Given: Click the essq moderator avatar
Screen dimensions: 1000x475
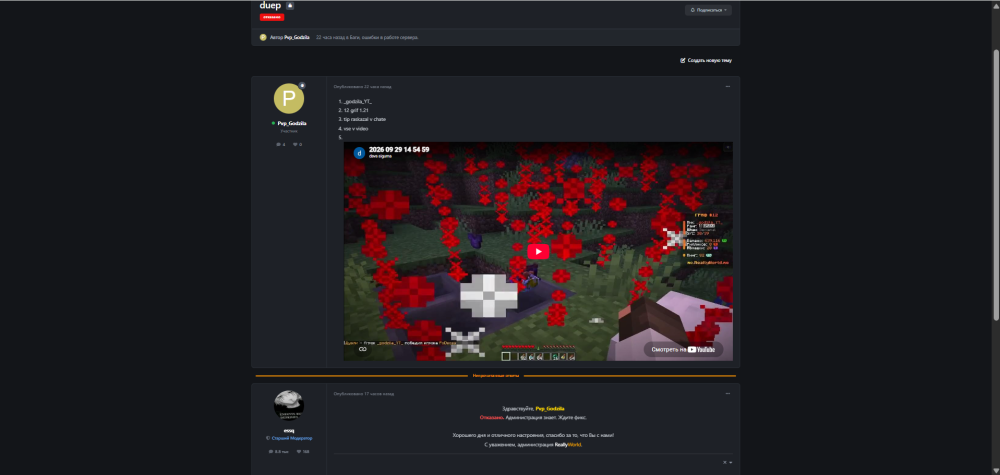Looking at the screenshot, I should pos(289,406).
